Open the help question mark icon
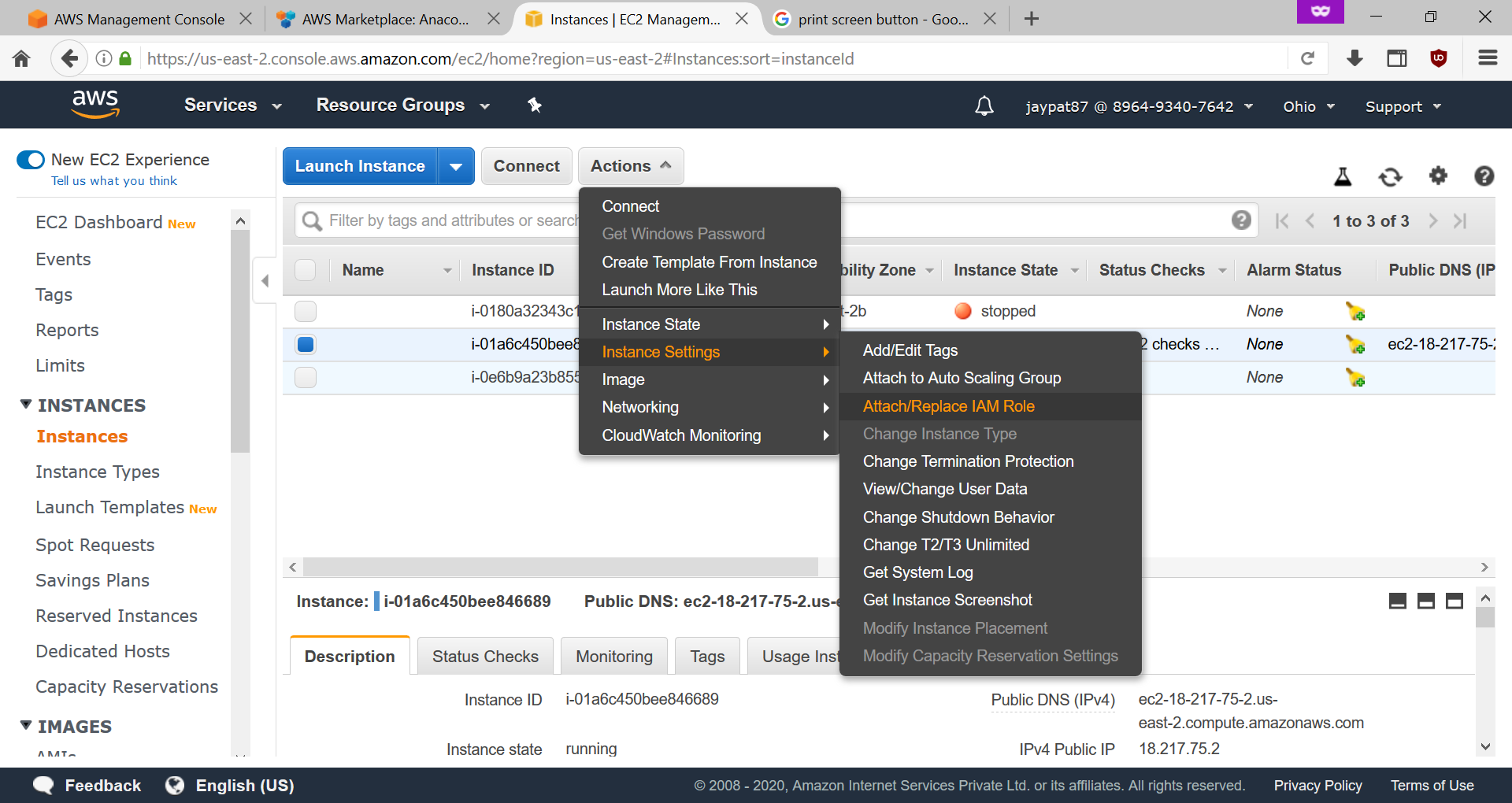 (1484, 176)
